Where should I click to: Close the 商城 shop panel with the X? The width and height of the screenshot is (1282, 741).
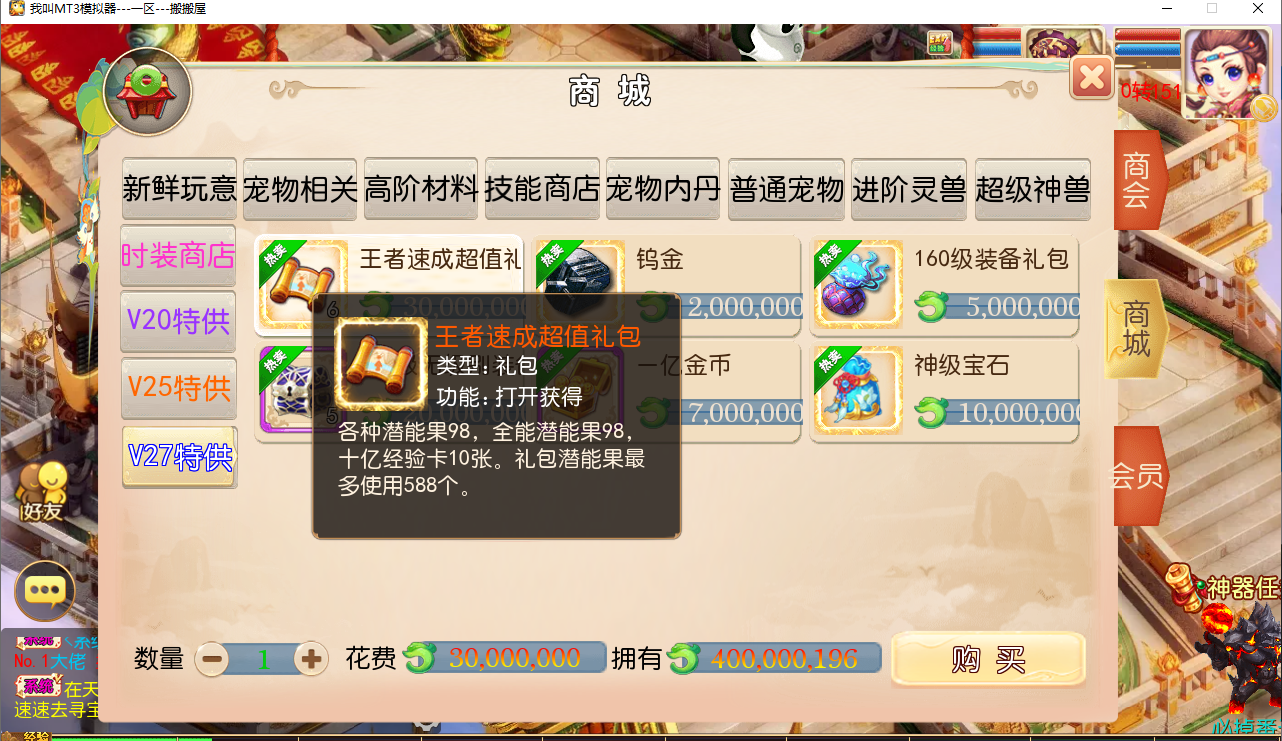click(x=1092, y=77)
